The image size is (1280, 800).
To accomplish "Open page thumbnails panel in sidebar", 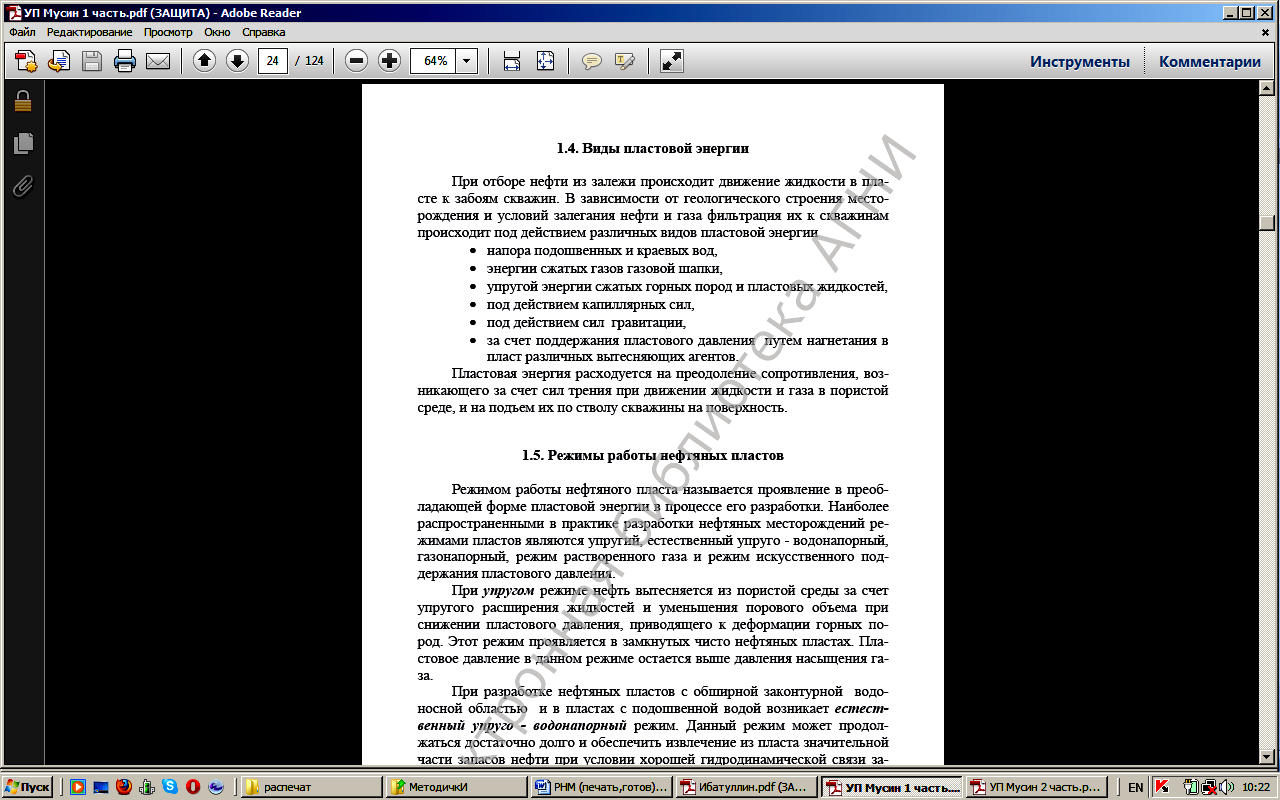I will (22, 144).
